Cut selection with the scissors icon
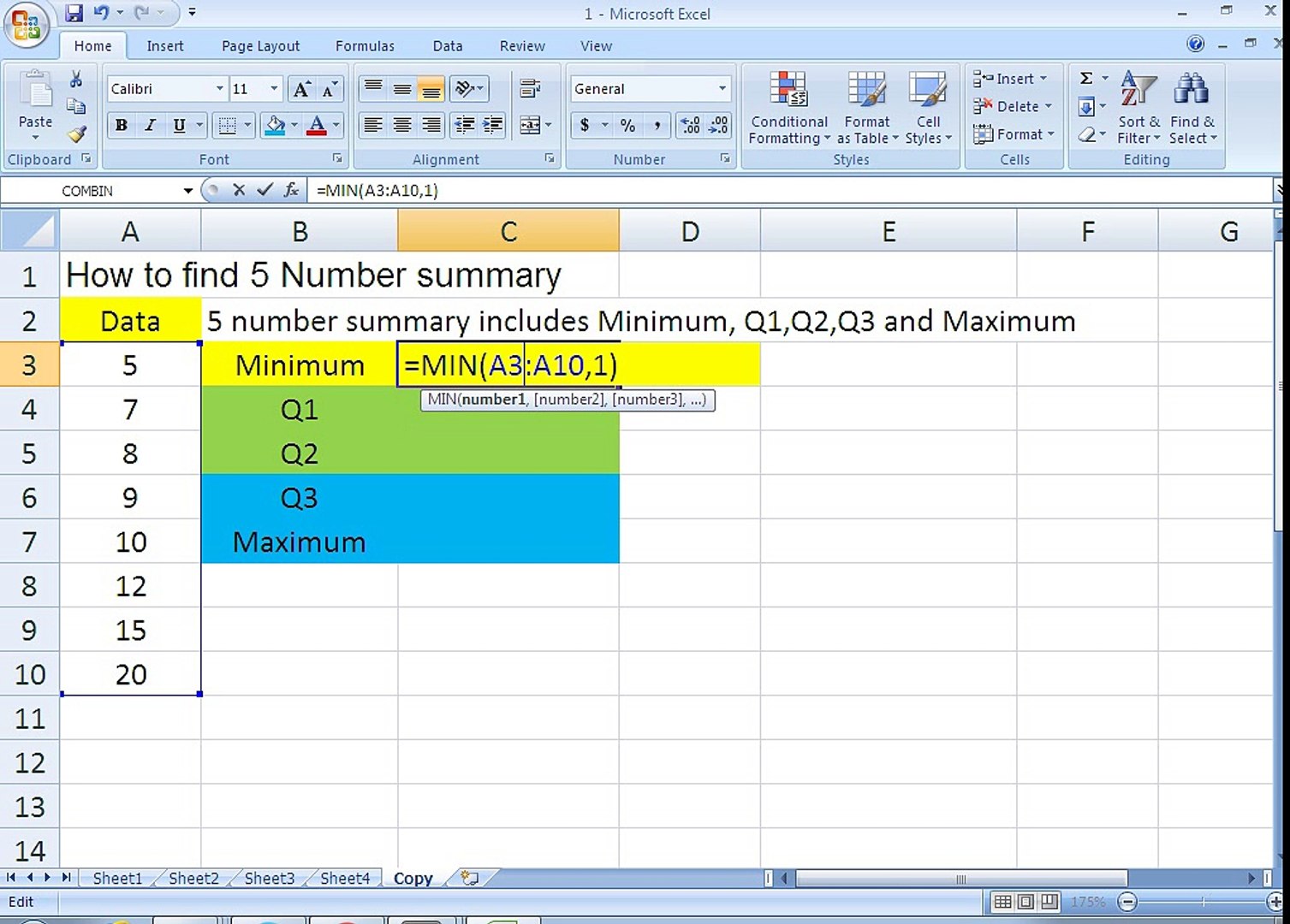1290x924 pixels. click(76, 80)
